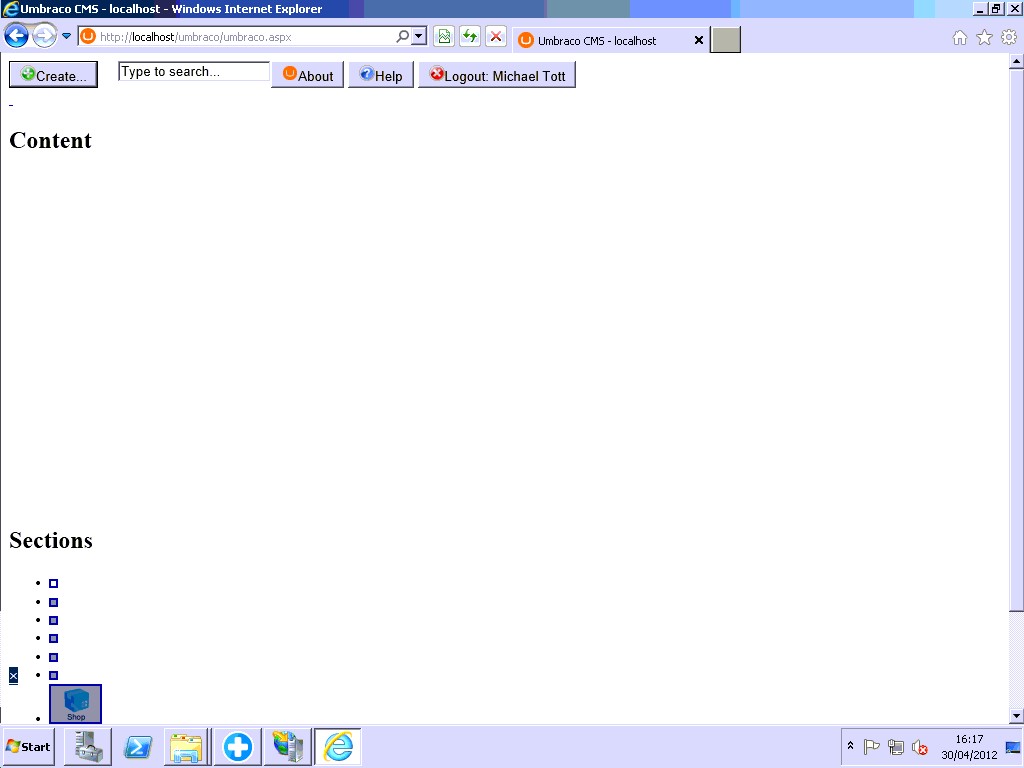Open the IE Tools gear icon

1008,38
